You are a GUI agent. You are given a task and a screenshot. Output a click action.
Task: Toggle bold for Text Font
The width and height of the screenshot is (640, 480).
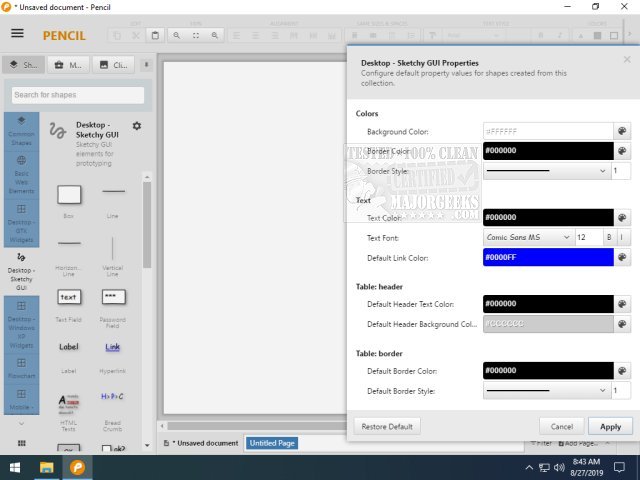coord(609,237)
